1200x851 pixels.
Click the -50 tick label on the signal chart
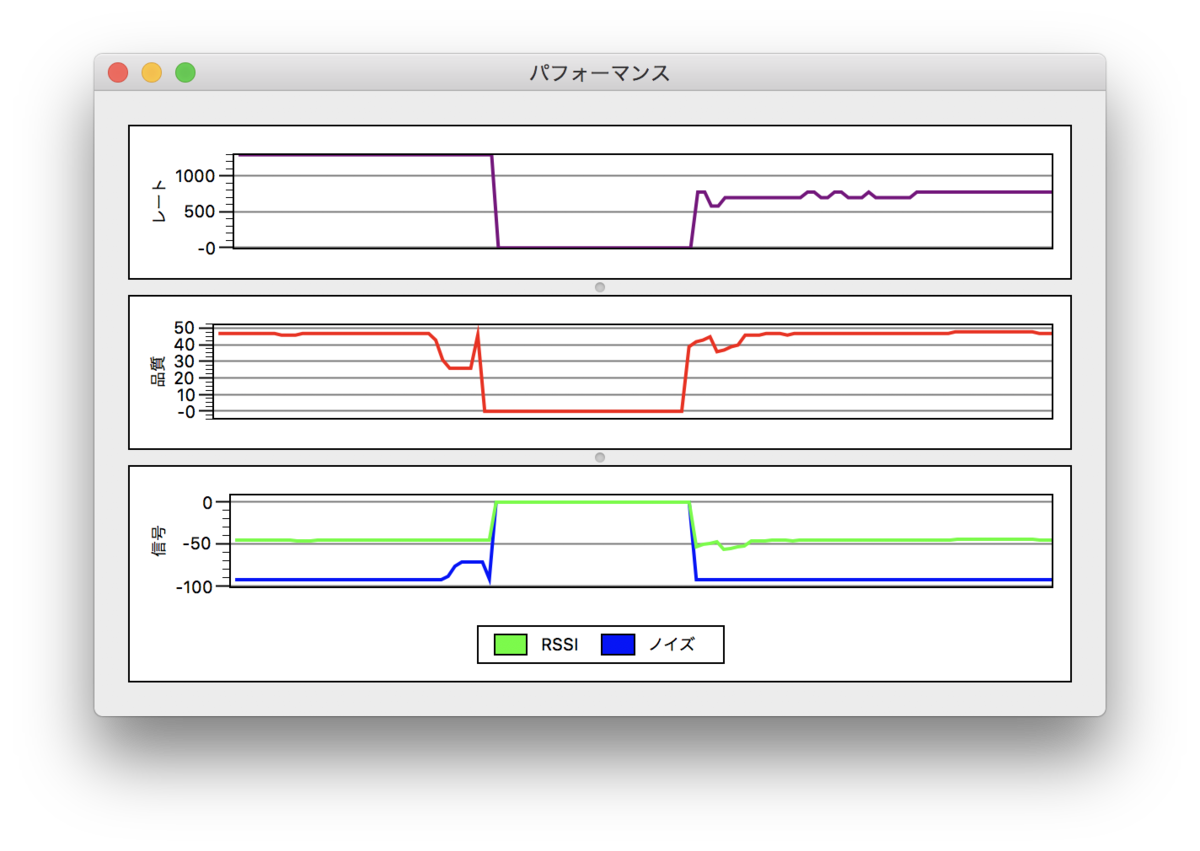tap(199, 544)
